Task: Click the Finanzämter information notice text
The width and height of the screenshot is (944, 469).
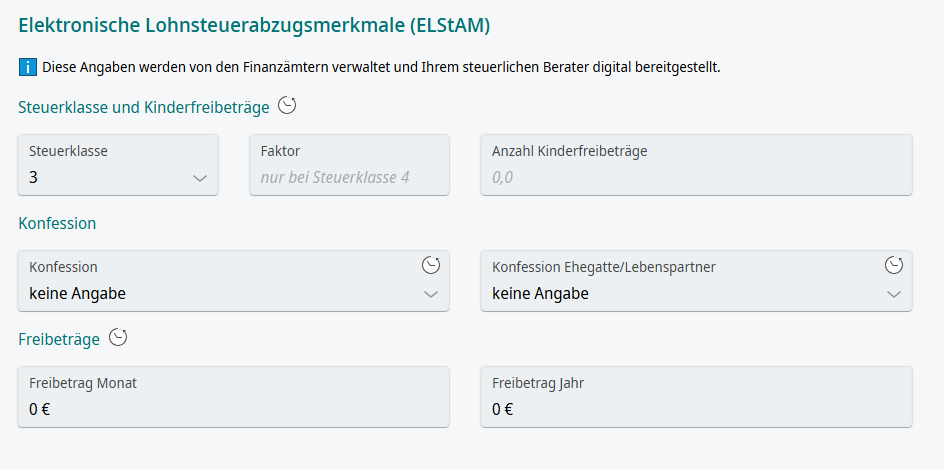Action: point(381,68)
